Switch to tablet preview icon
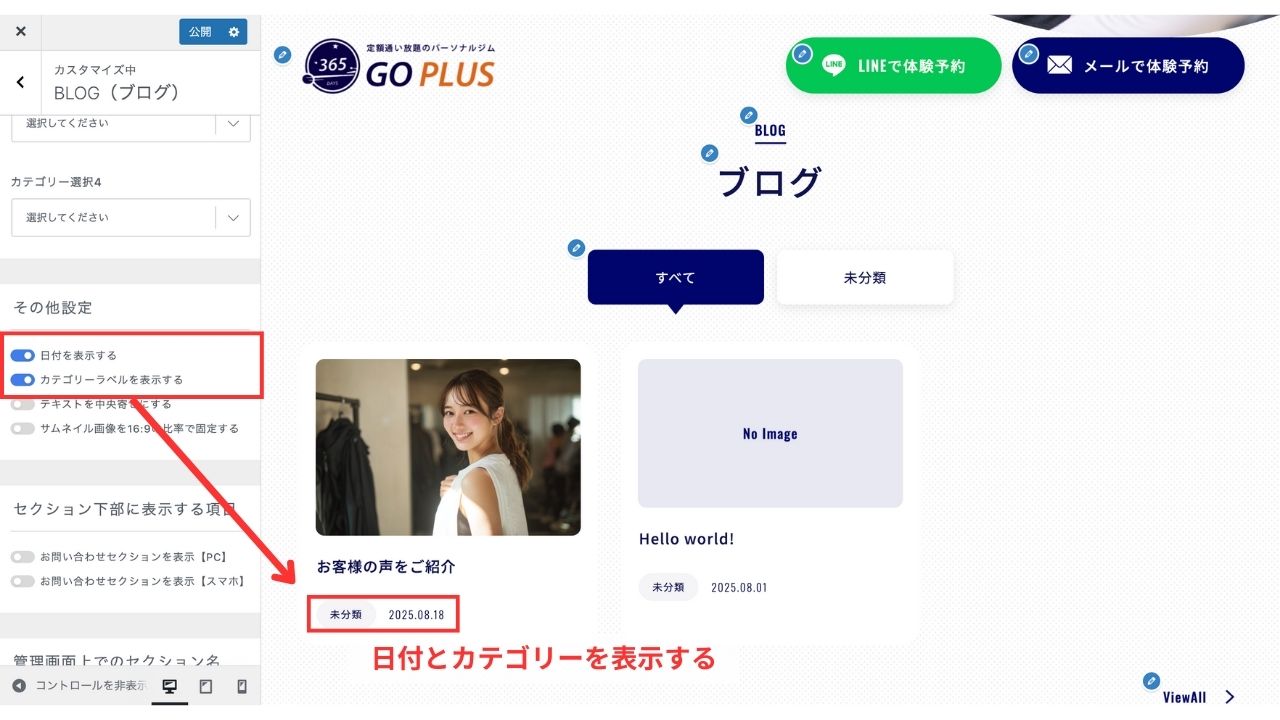 [x=206, y=686]
